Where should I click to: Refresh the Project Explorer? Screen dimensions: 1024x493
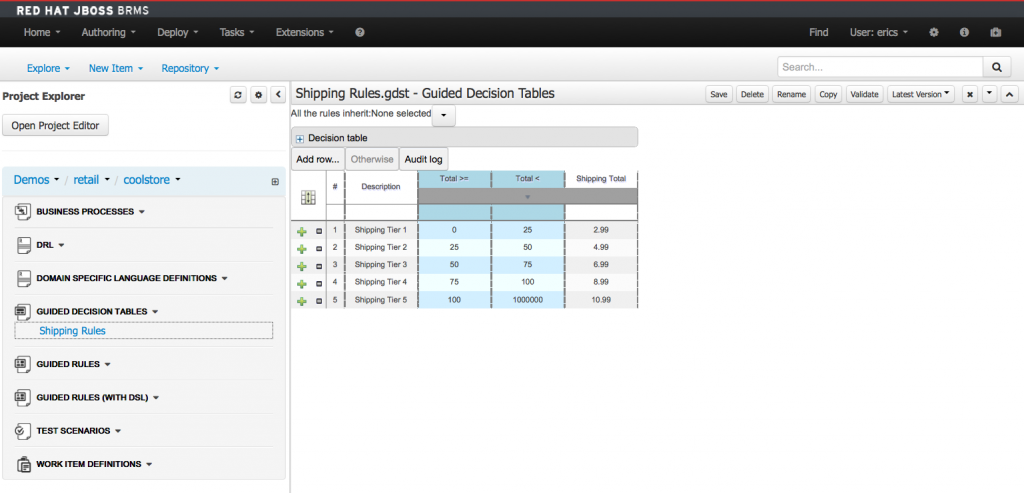tap(238, 95)
